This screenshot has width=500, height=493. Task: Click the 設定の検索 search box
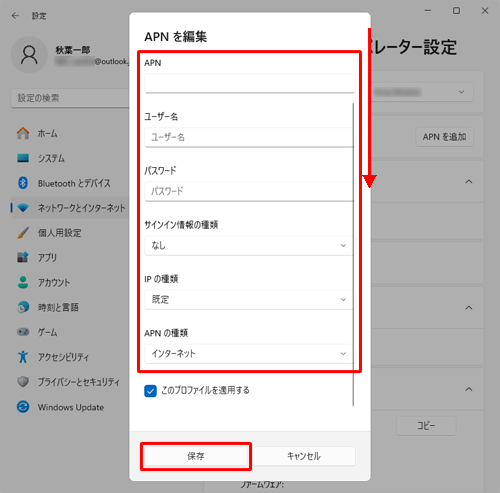(70, 98)
